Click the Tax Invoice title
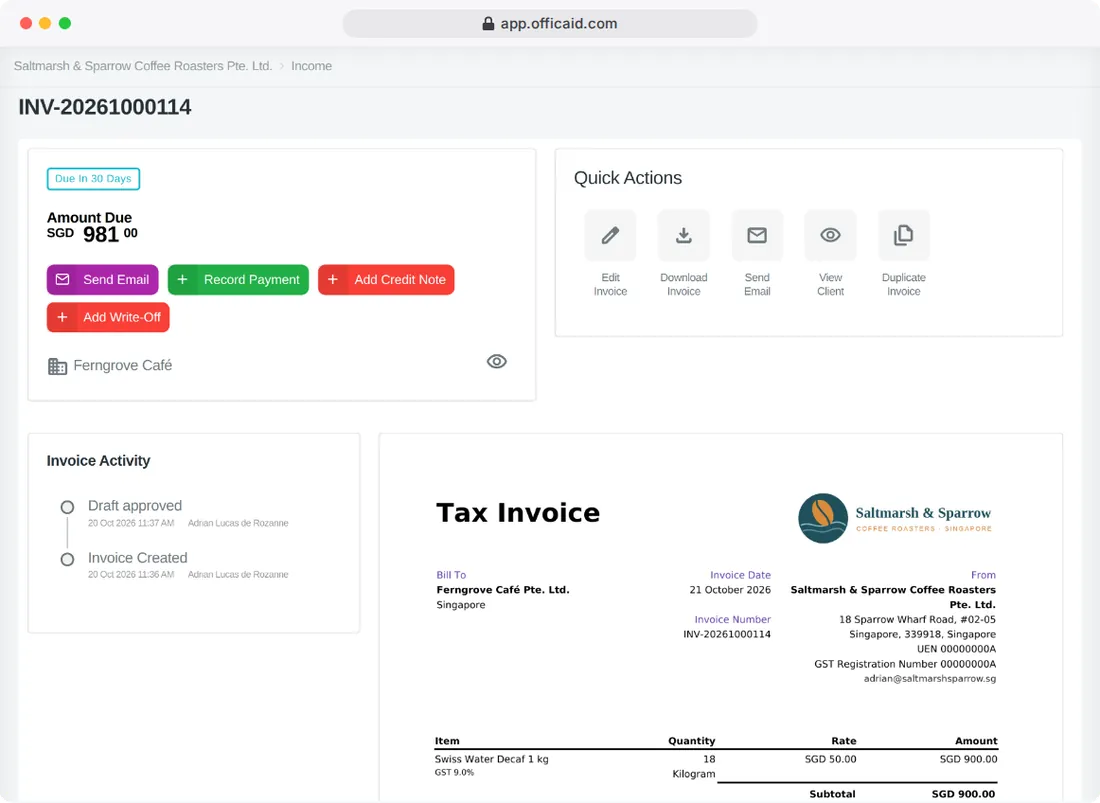1100x803 pixels. (518, 513)
